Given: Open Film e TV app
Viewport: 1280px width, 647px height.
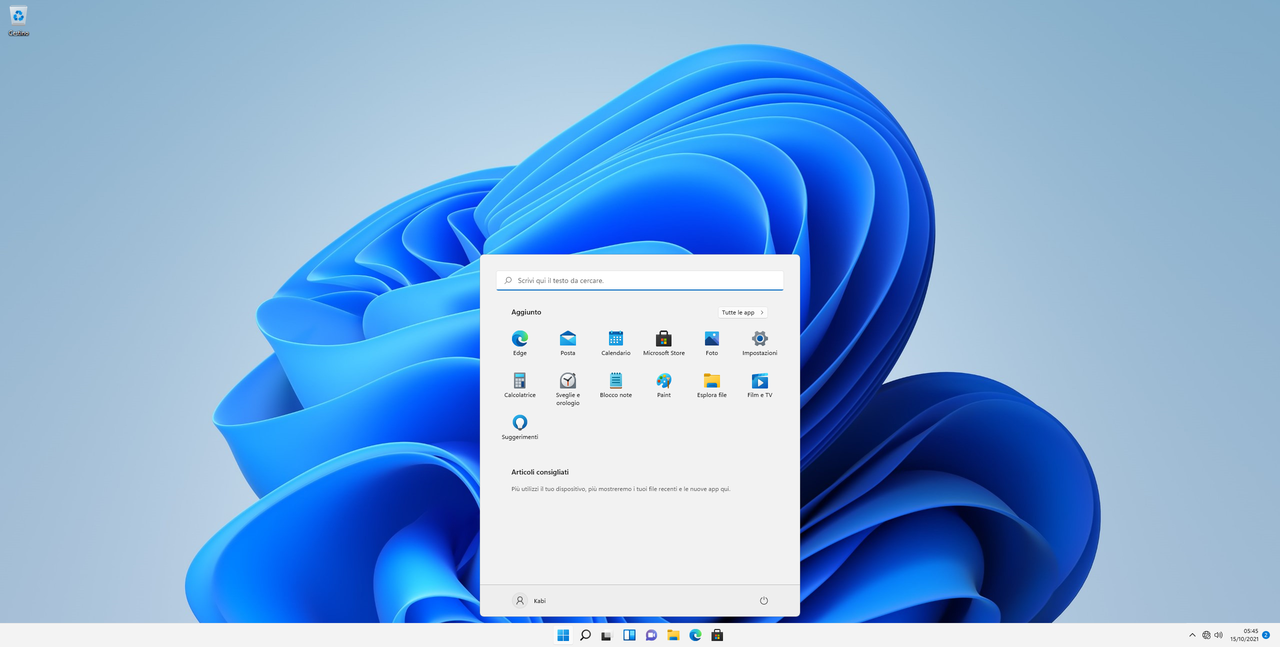Looking at the screenshot, I should [x=760, y=385].
